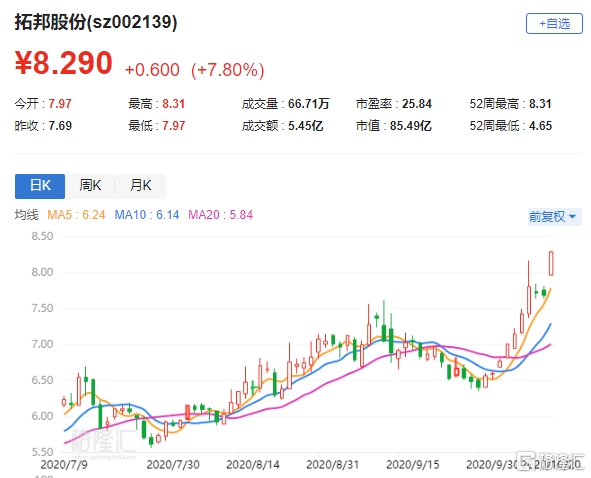The width and height of the screenshot is (591, 478).
Task: Click the 2020/7/30 date axis label
Action: point(173,464)
